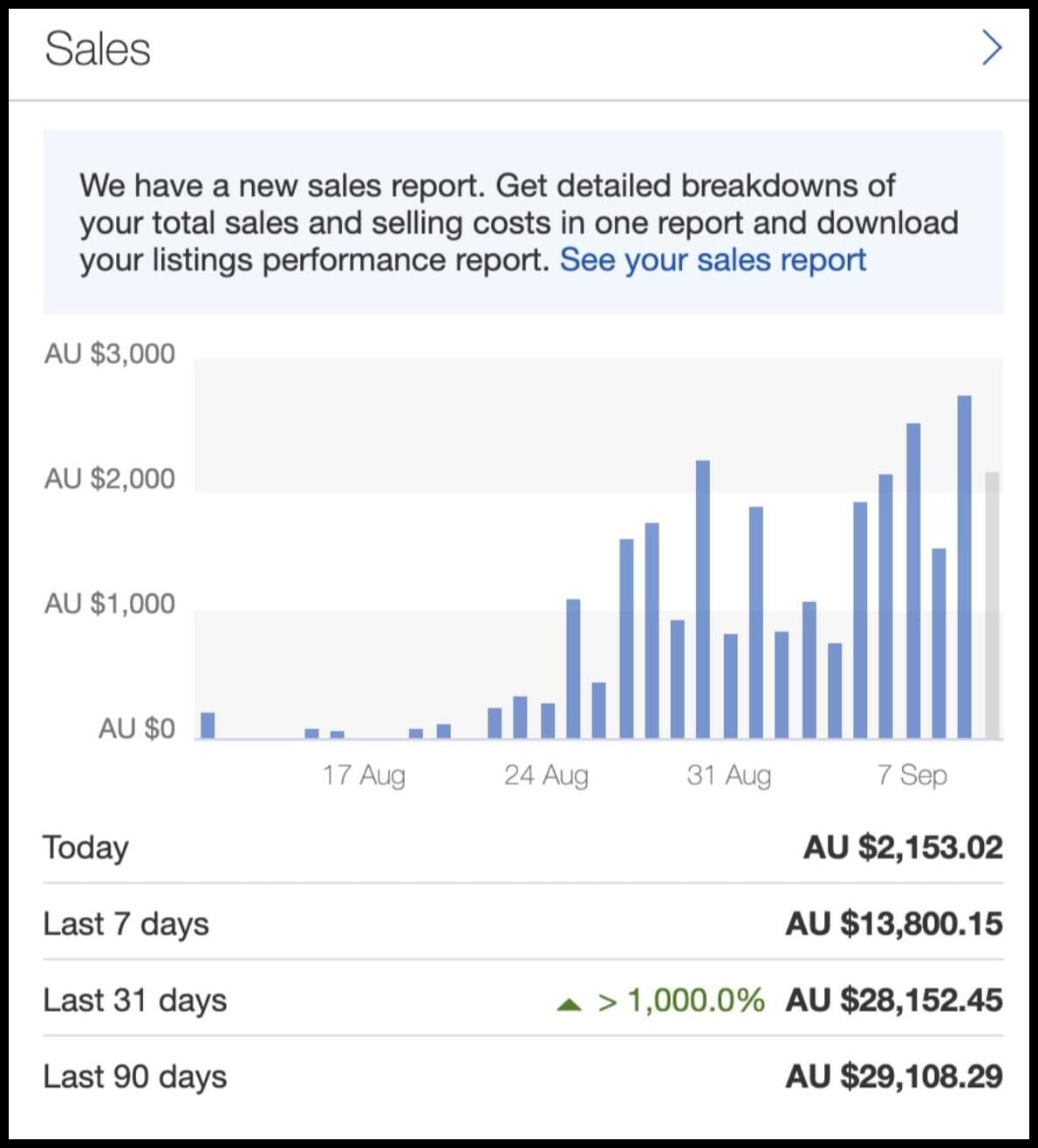This screenshot has height=1148, width=1038.
Task: Click the 7 Sep date axis label
Action: (912, 775)
